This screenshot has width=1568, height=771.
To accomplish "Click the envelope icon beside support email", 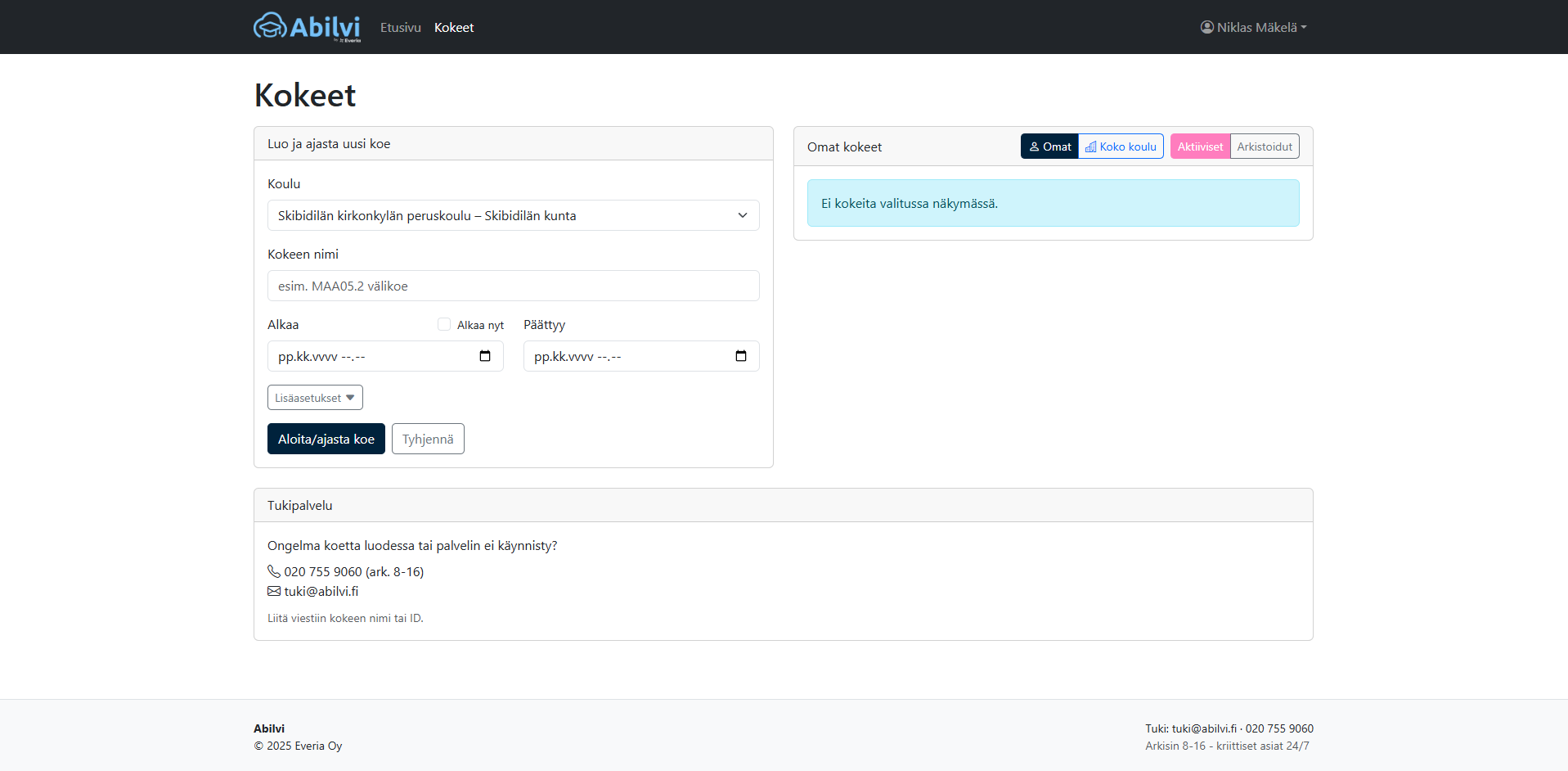I will 274,591.
